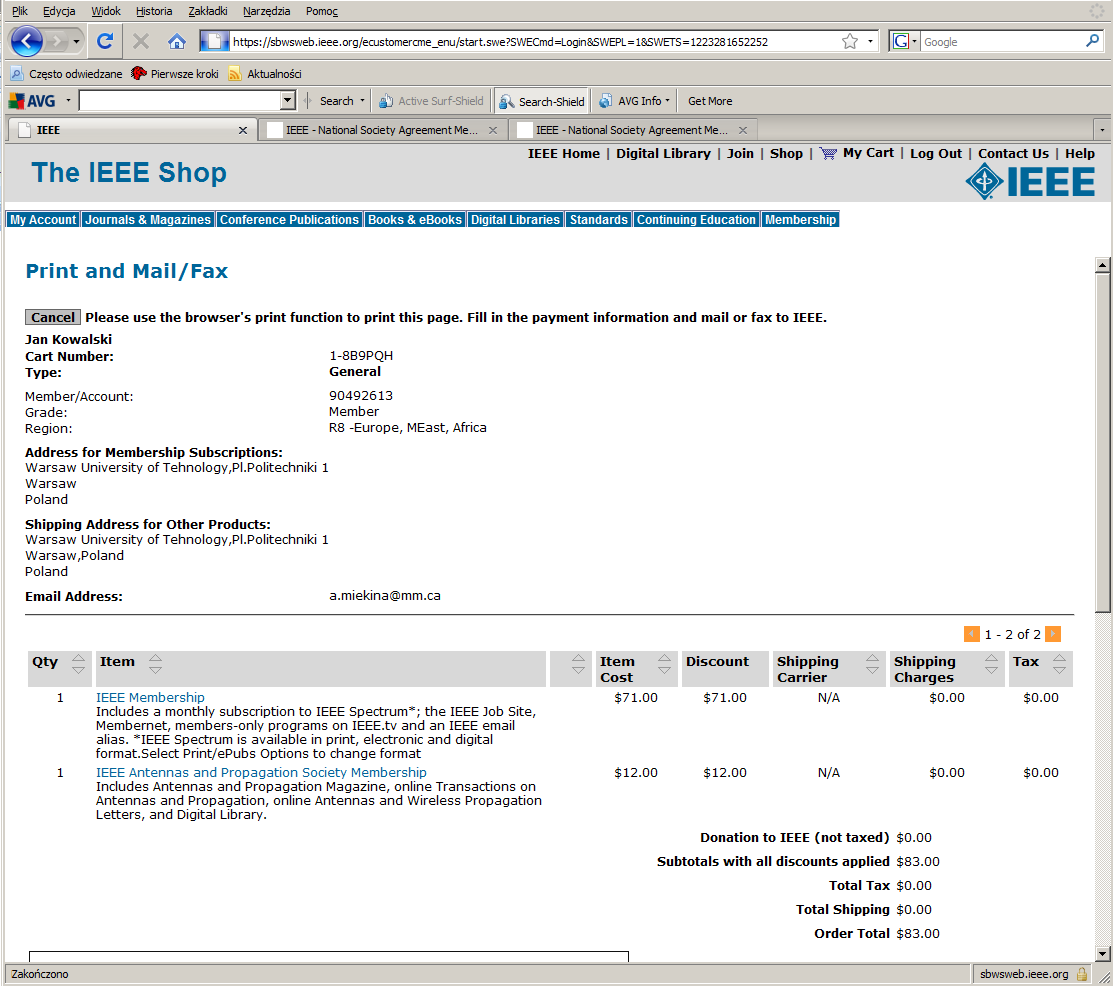Open the Help link
The image size is (1113, 986).
click(x=1080, y=153)
